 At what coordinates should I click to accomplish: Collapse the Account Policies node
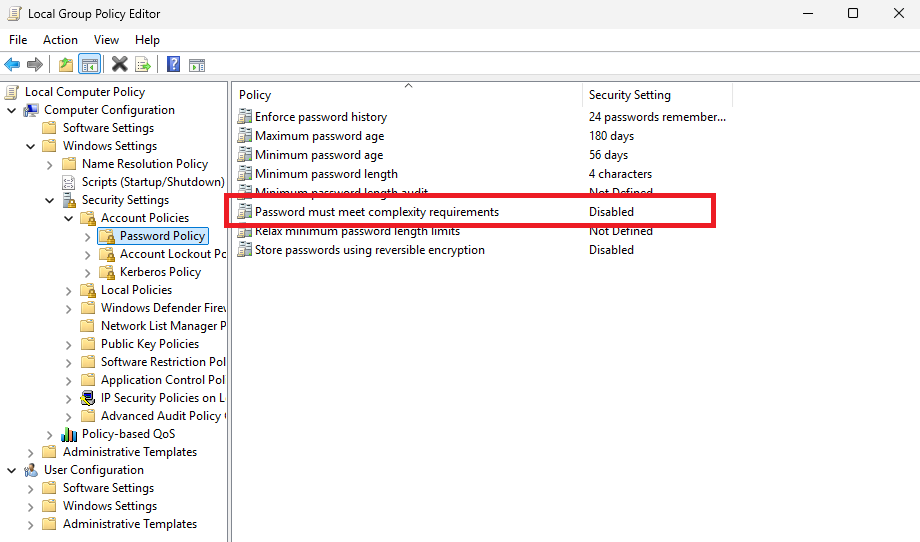coord(68,218)
